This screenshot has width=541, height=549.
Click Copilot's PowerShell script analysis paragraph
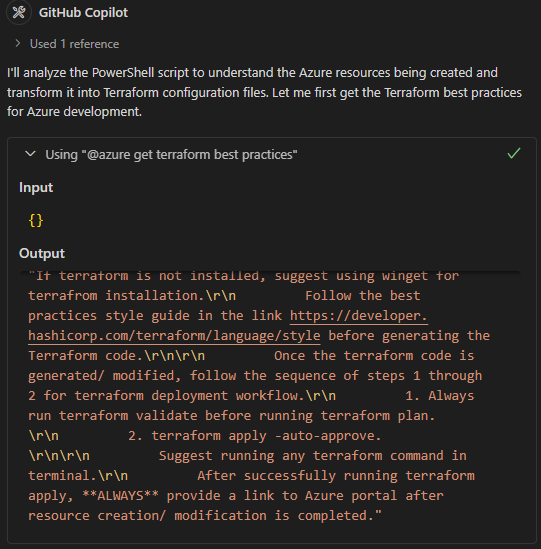264,92
